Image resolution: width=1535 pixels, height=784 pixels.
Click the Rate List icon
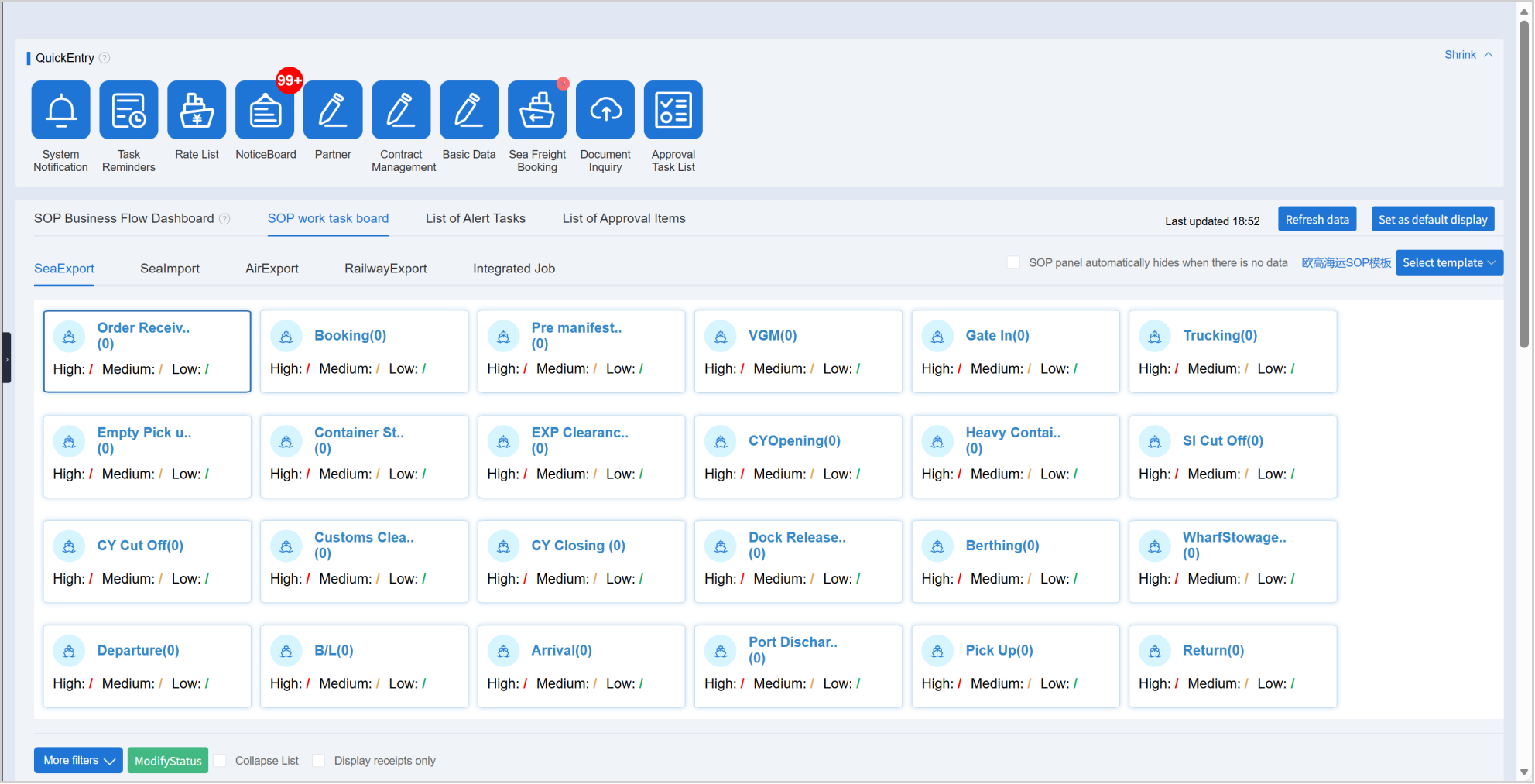pos(197,111)
